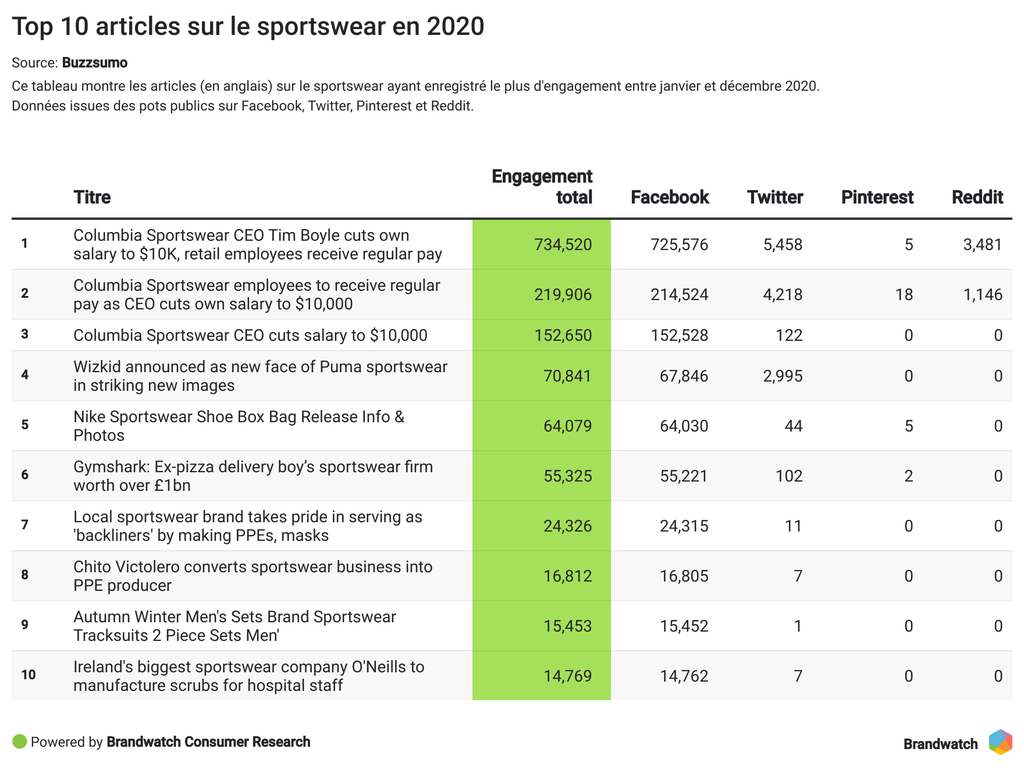Click the Nike Shoe Box Bag article
The width and height of the screenshot is (1024, 770).
(x=239, y=426)
